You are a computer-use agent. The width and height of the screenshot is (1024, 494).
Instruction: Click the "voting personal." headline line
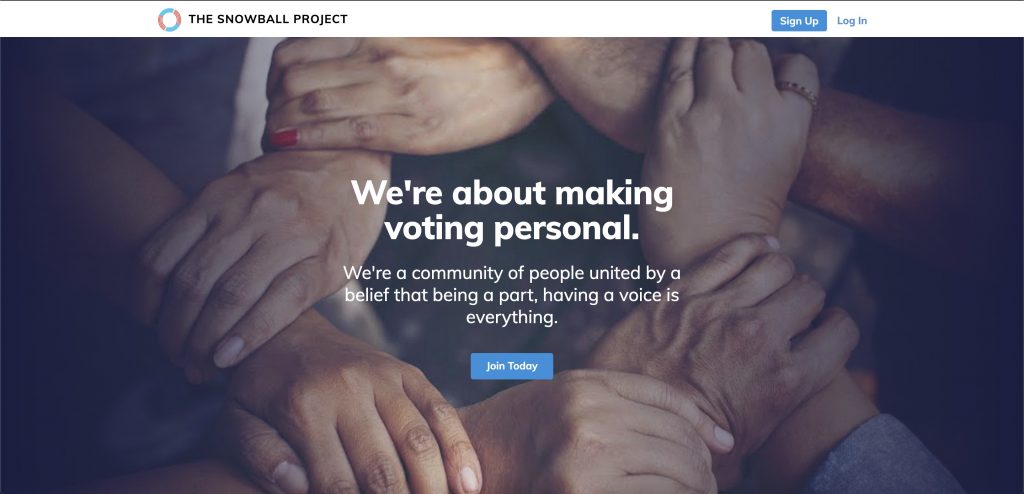(512, 228)
